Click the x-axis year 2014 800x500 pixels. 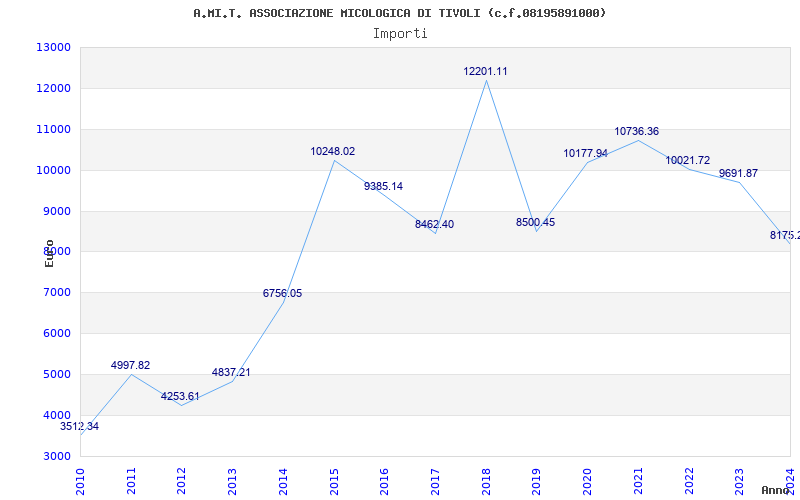(x=283, y=481)
